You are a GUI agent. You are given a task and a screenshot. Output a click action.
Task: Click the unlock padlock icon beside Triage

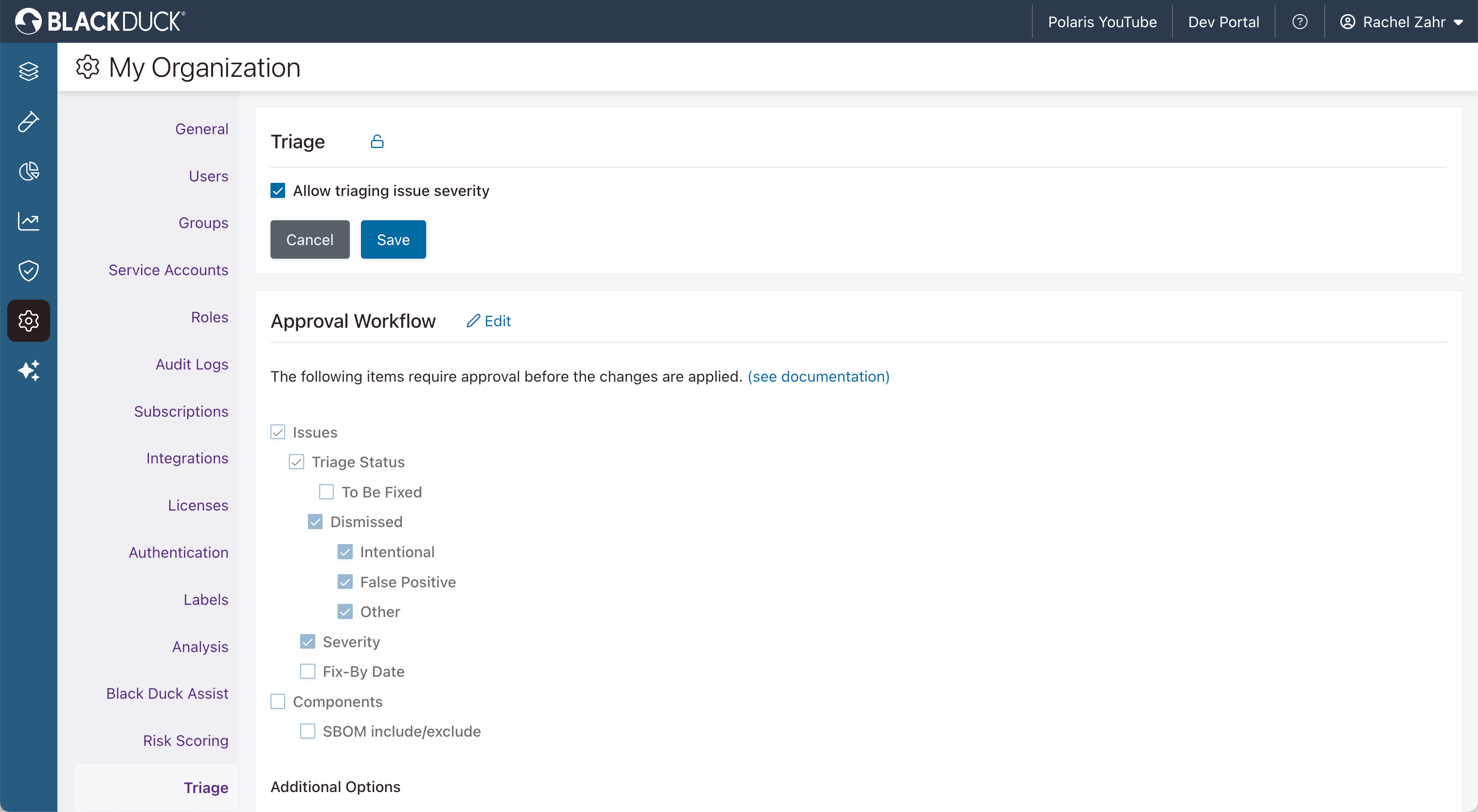(x=377, y=141)
